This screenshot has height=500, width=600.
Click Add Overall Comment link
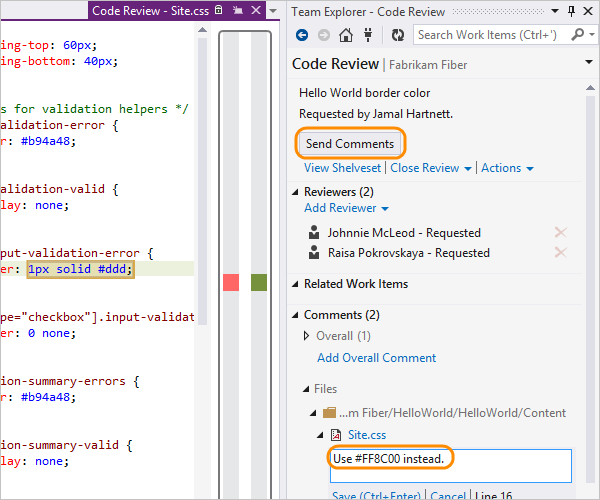[x=377, y=358]
